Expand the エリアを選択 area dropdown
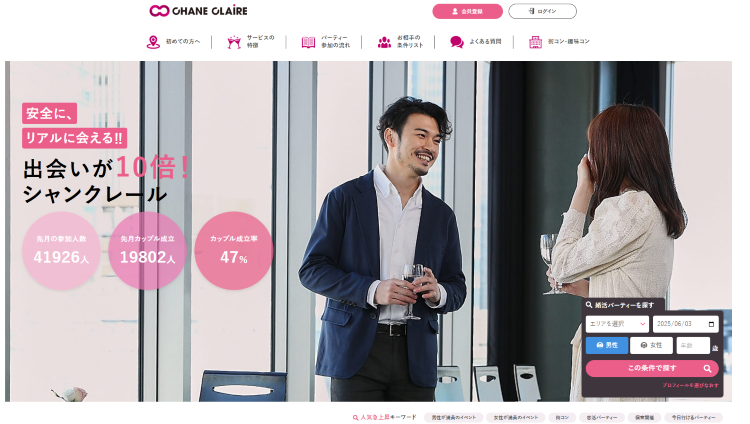 point(617,324)
